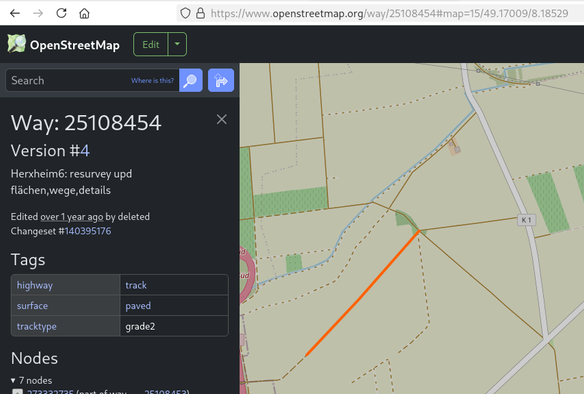Screen dimensions: 584x394
Task: Open directions between two points
Action: tap(221, 80)
